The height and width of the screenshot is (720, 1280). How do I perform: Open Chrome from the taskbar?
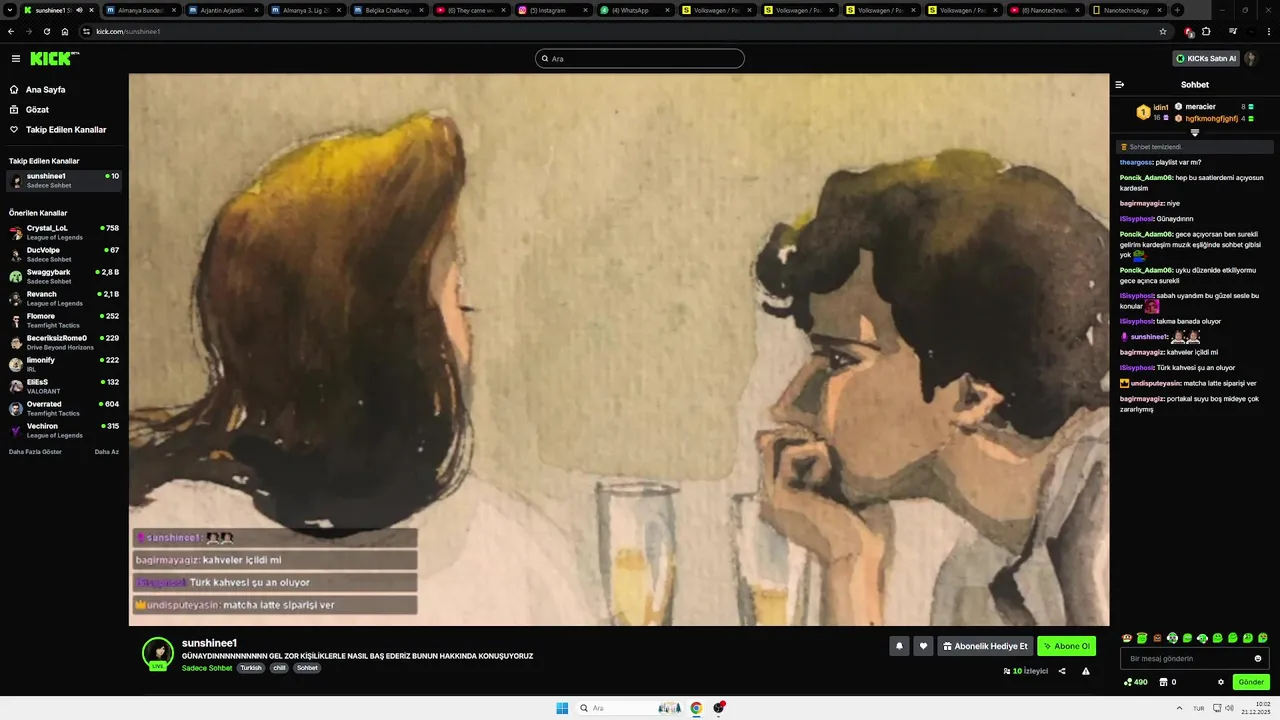tap(696, 708)
